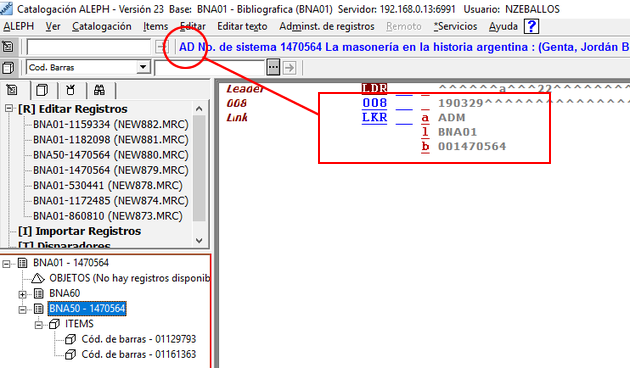Expand the BNA60 node

pos(22,294)
